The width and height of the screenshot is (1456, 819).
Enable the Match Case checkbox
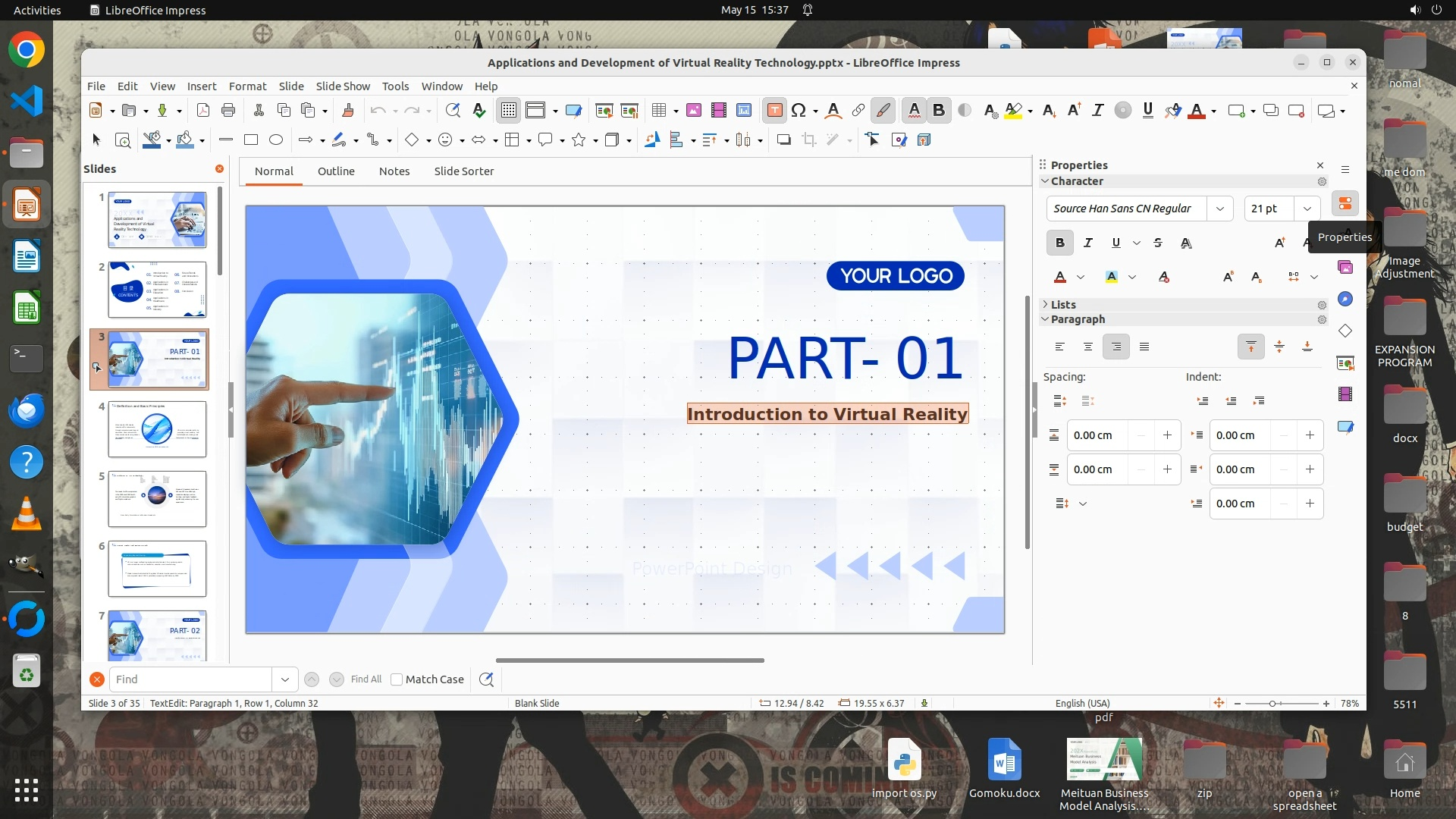pyautogui.click(x=397, y=679)
